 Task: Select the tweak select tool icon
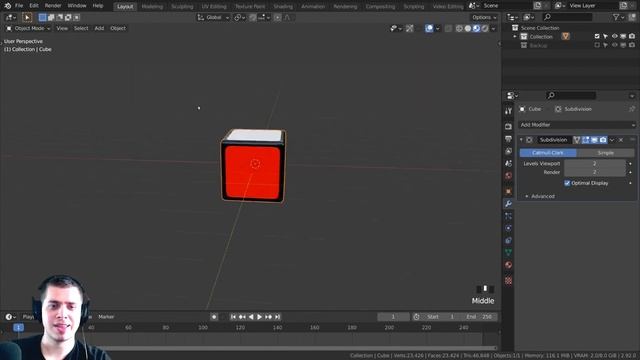[27, 18]
